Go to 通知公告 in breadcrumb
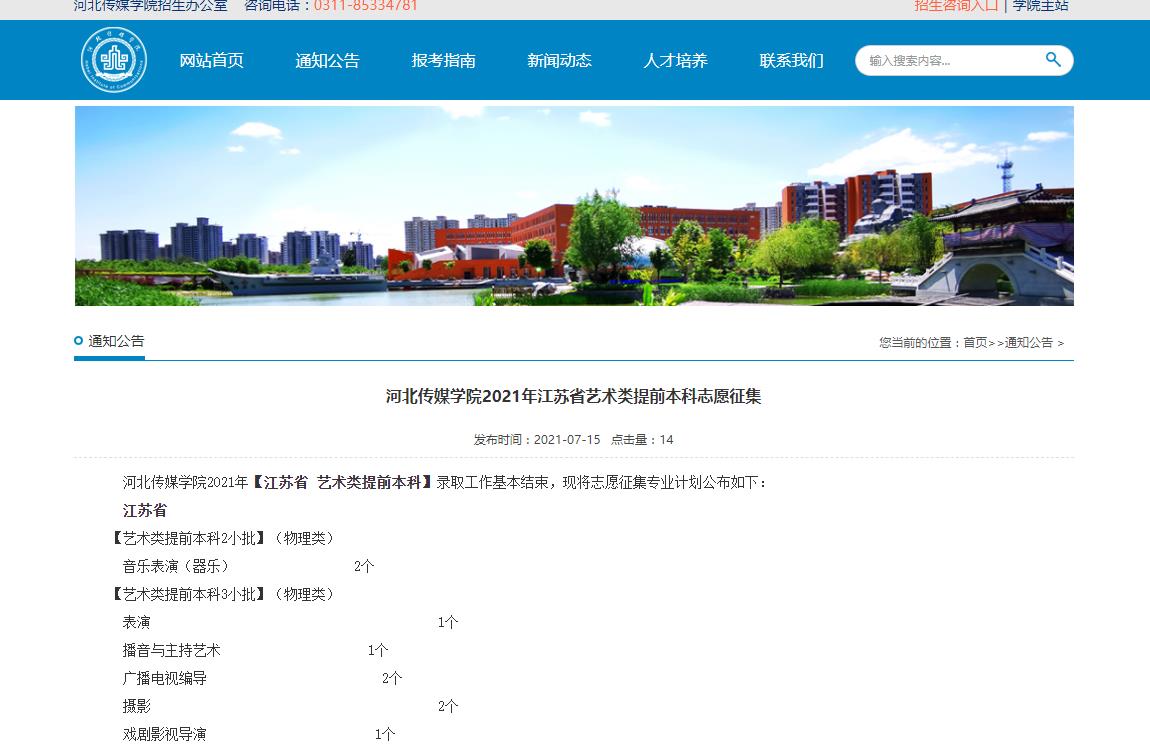1150x750 pixels. click(x=1028, y=342)
